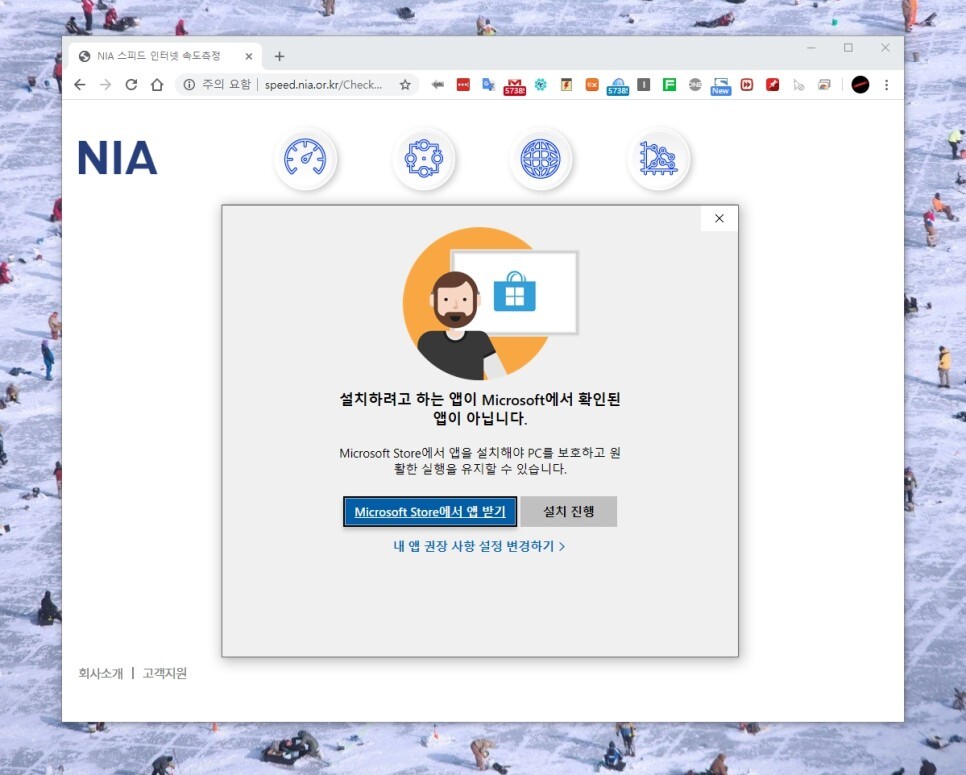Close the Microsoft app warning dialog
The height and width of the screenshot is (775, 966).
tap(719, 218)
